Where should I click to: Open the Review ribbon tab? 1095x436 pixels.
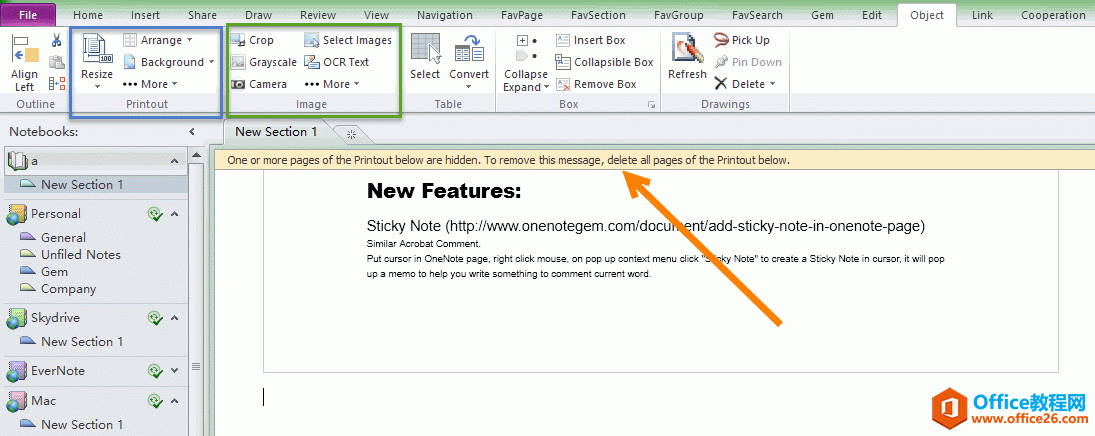(318, 15)
